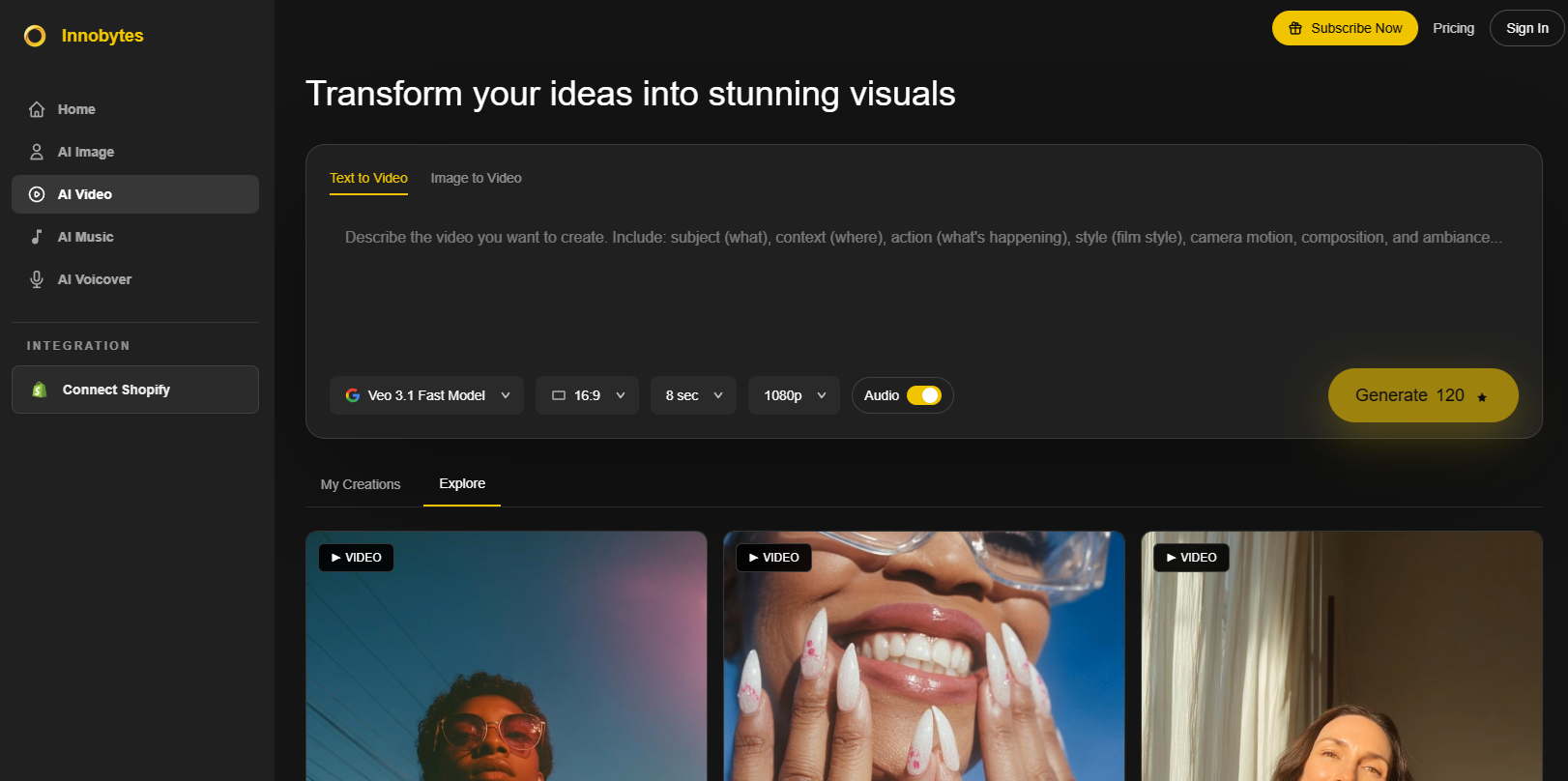Select the Explore tab
The height and width of the screenshot is (781, 1568).
pos(462,483)
